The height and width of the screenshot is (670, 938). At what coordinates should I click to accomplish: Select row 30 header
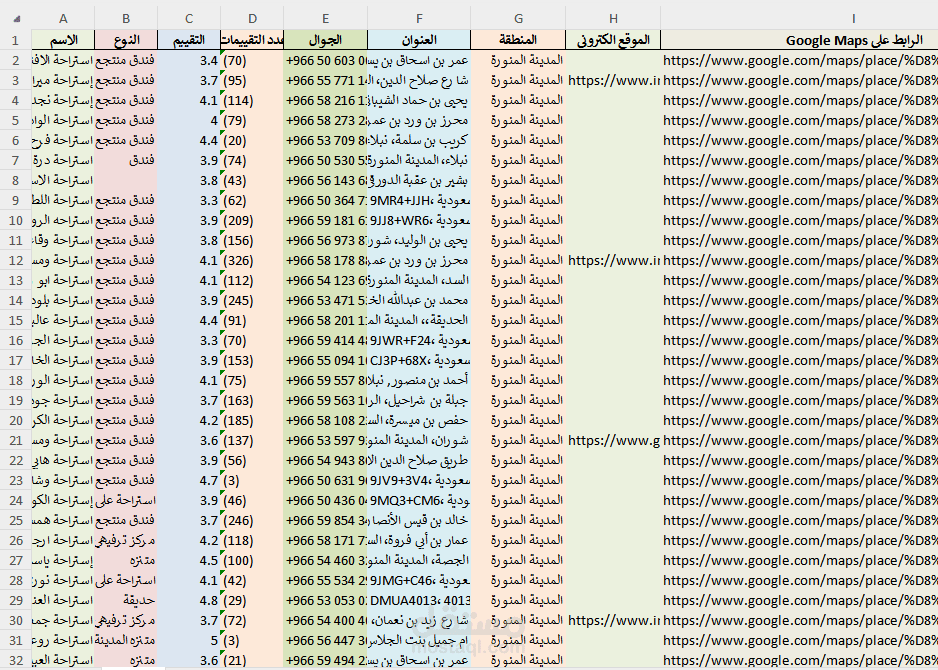coord(16,621)
